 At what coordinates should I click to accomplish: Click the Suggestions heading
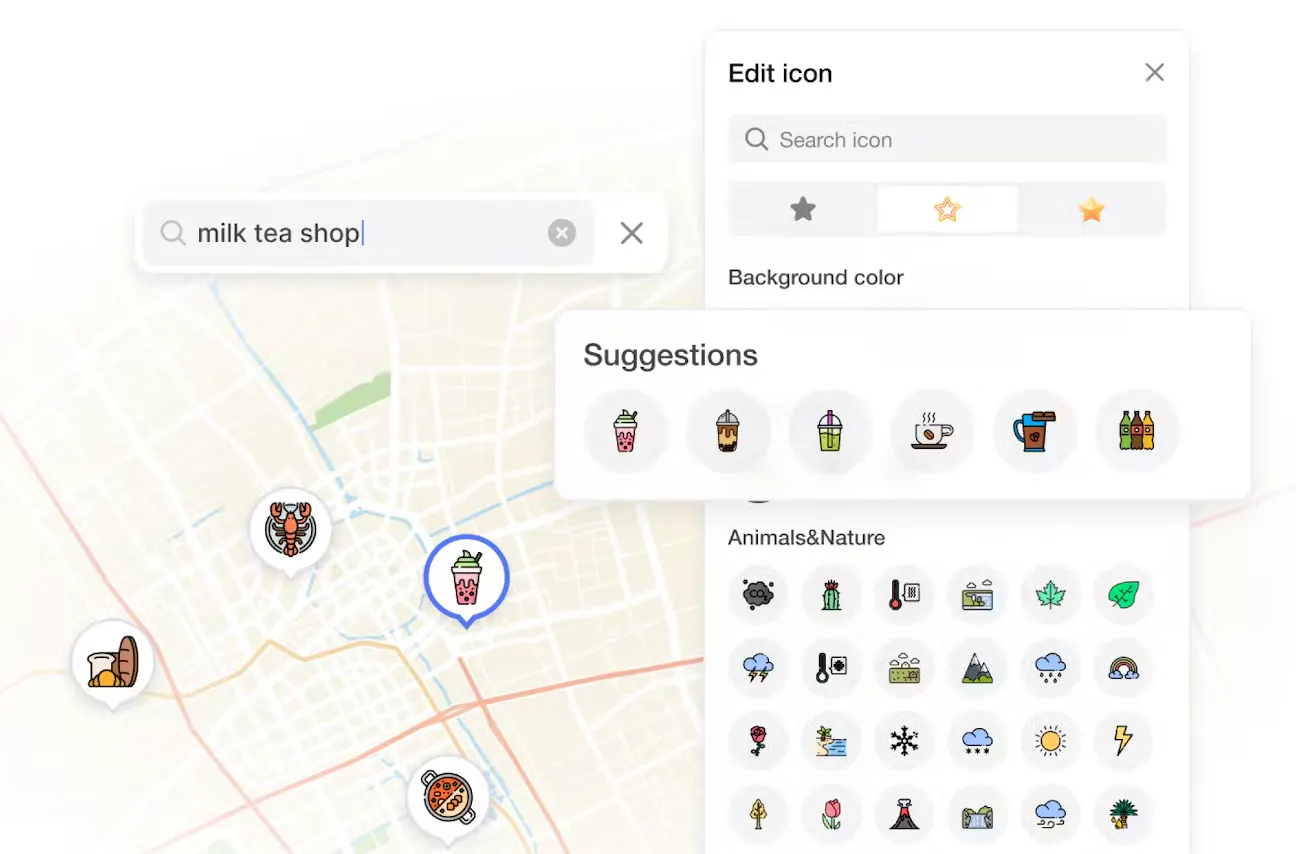(x=671, y=355)
